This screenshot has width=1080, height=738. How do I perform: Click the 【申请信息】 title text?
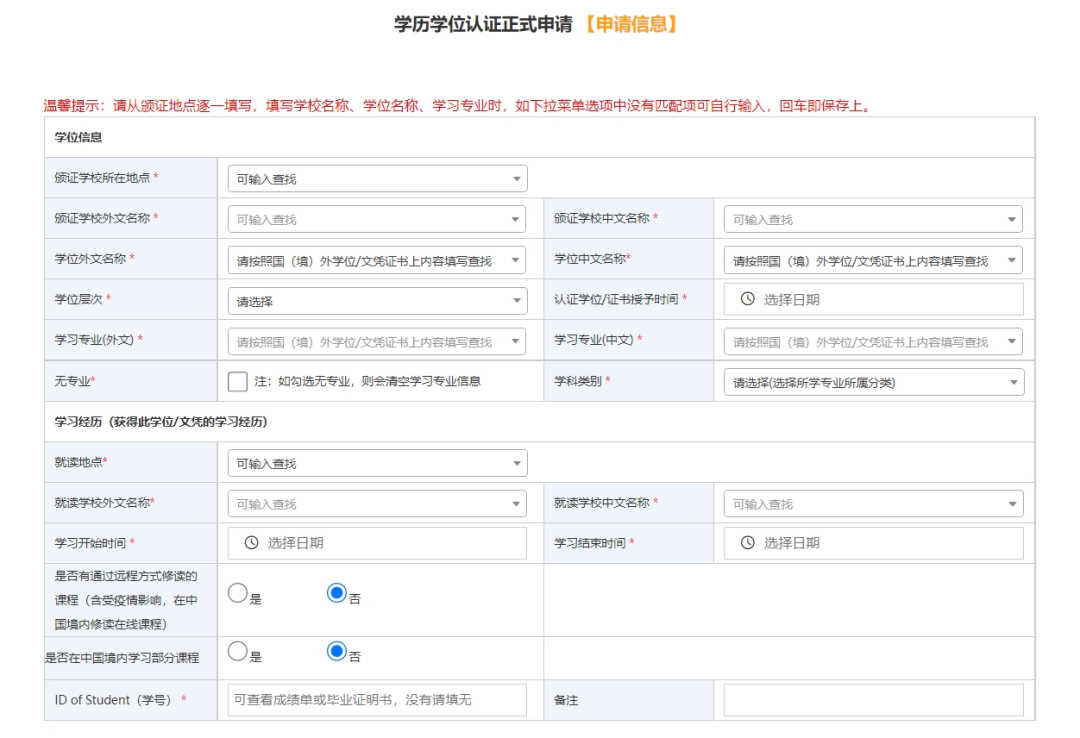point(631,24)
